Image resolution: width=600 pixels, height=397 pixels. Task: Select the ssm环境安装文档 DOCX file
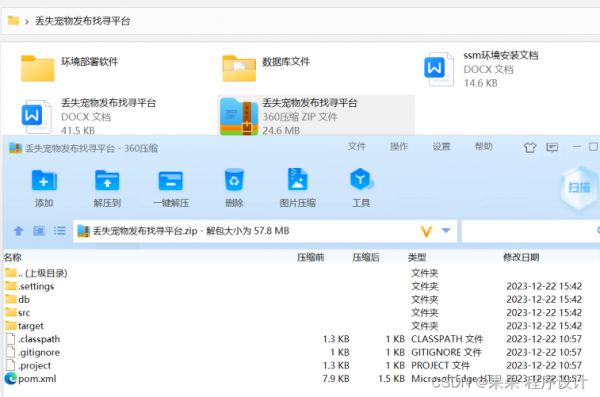tap(481, 70)
